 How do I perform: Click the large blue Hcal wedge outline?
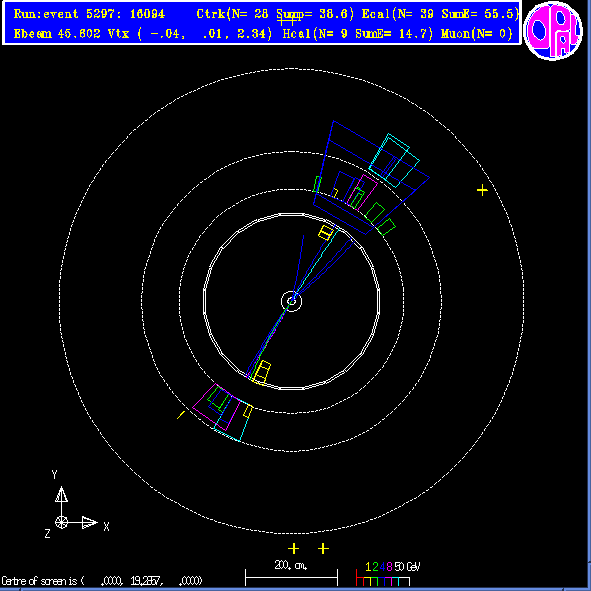click(x=371, y=178)
